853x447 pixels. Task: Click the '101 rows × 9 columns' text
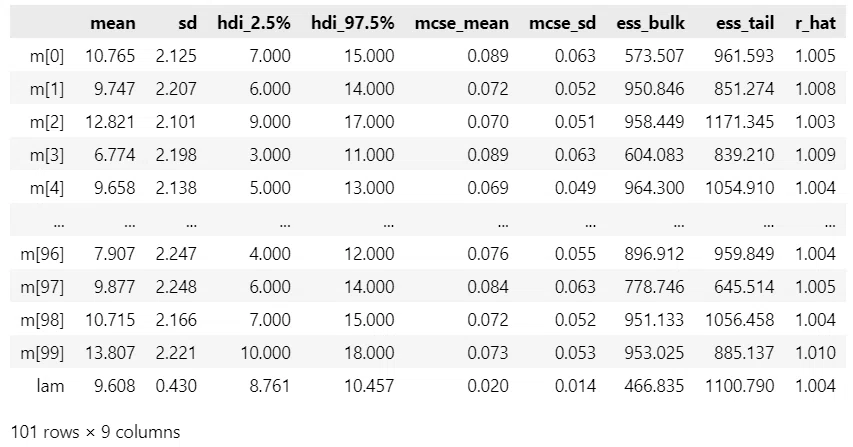coord(95,432)
